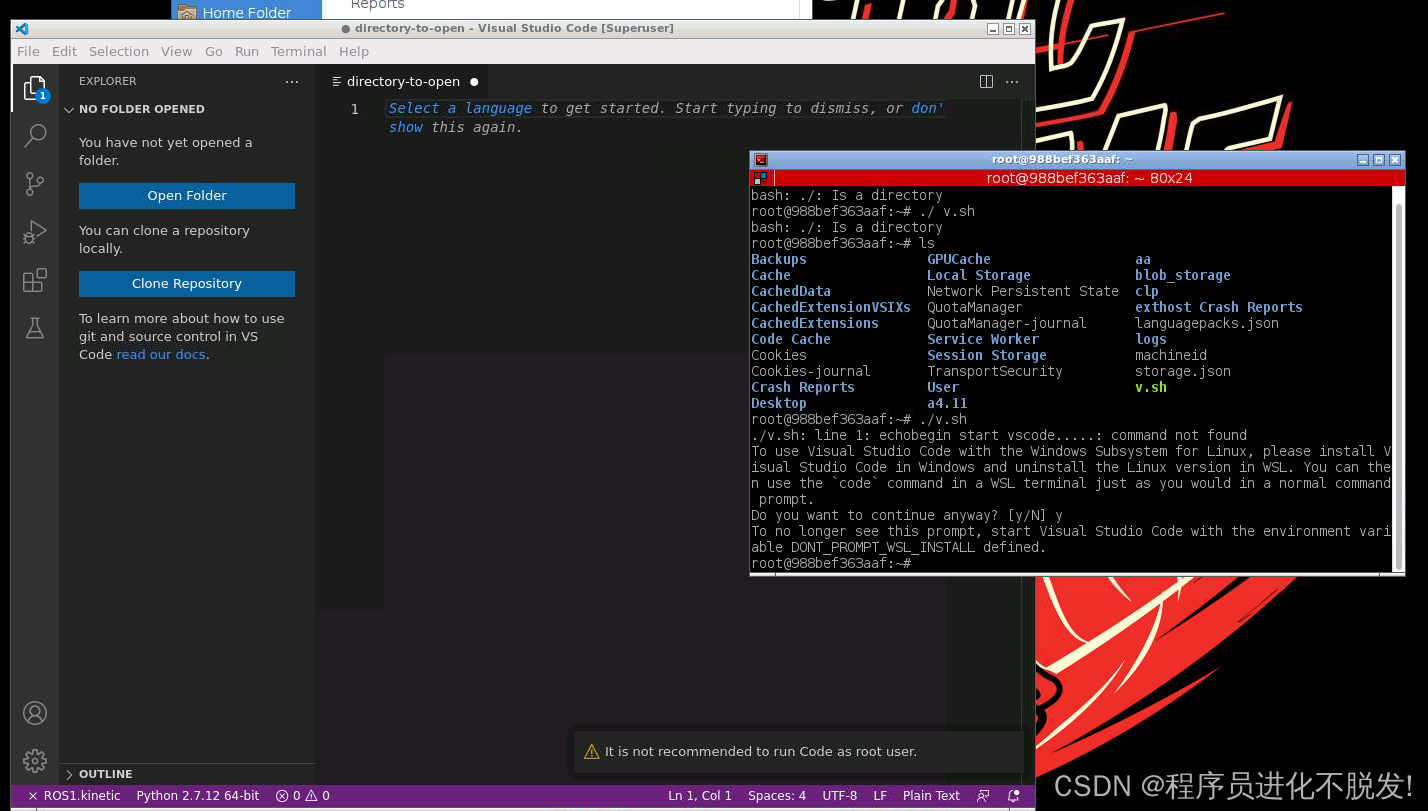Screen dimensions: 1428x811
Task: Open the Manage gear icon
Action: (x=35, y=761)
